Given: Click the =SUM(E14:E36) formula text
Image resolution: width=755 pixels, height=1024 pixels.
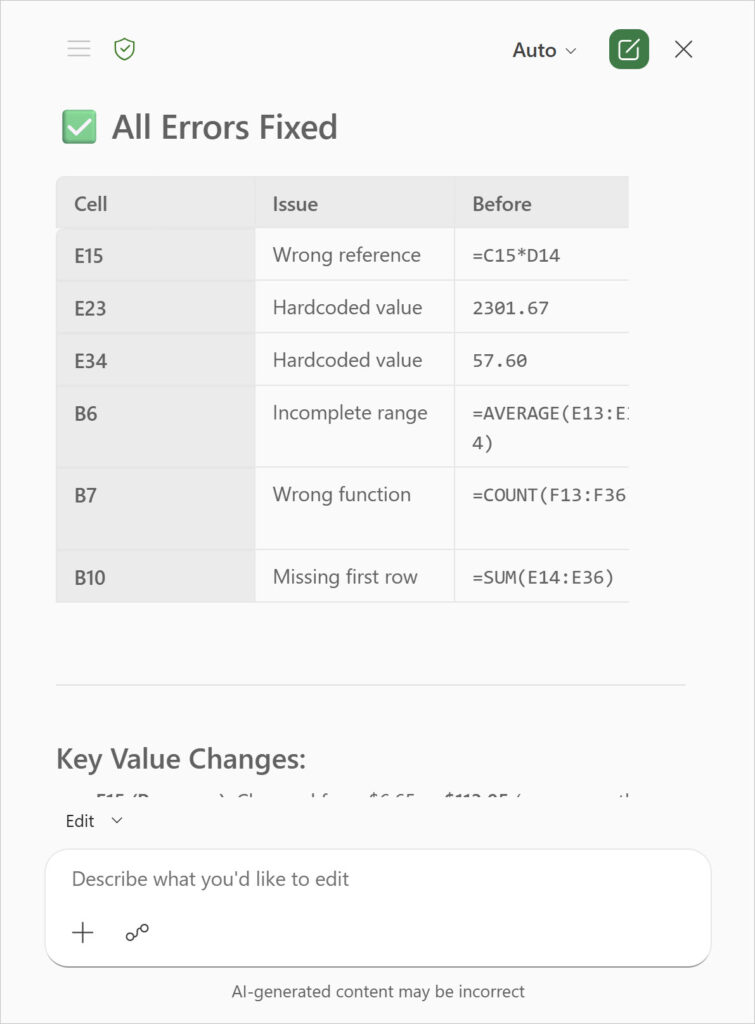Looking at the screenshot, I should click(x=543, y=577).
